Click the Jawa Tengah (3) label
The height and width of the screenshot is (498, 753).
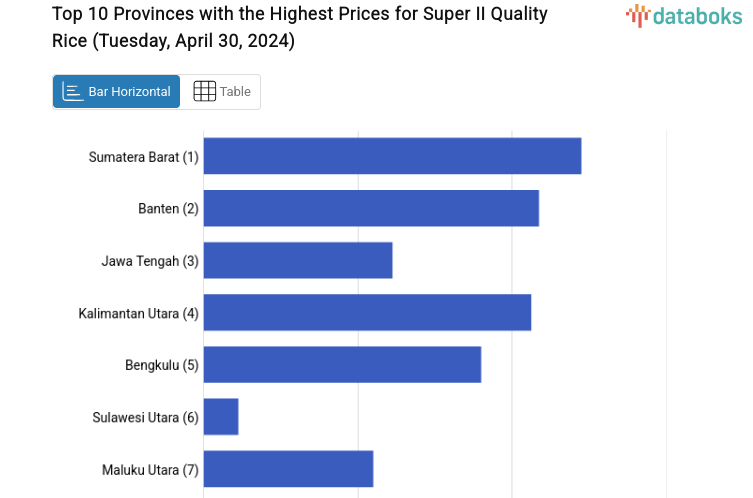point(150,261)
